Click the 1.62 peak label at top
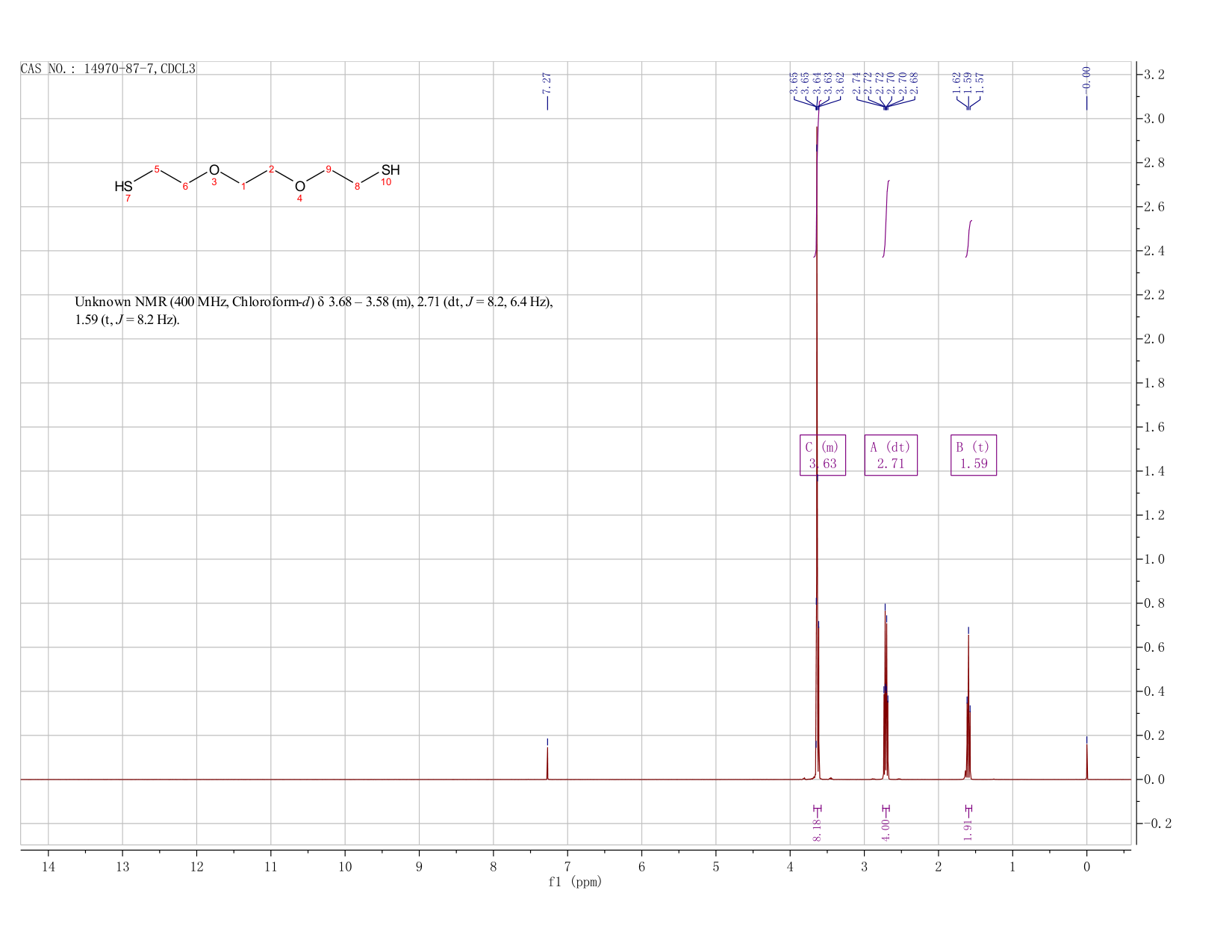The height and width of the screenshot is (952, 1232). click(956, 83)
